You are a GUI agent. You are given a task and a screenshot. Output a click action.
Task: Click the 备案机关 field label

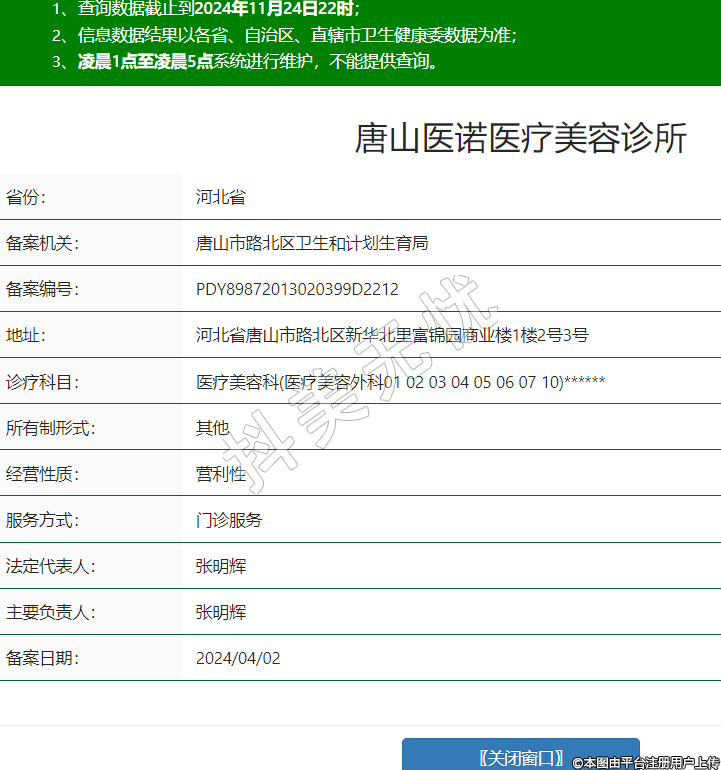tap(42, 243)
